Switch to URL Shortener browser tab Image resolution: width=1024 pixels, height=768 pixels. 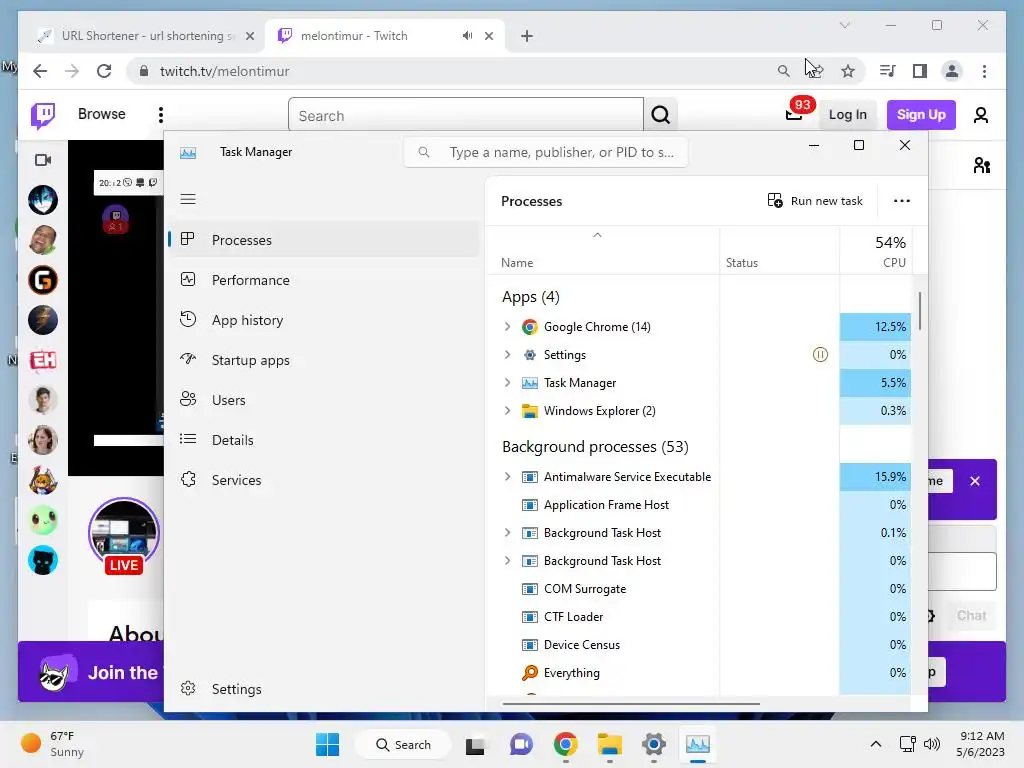[145, 36]
